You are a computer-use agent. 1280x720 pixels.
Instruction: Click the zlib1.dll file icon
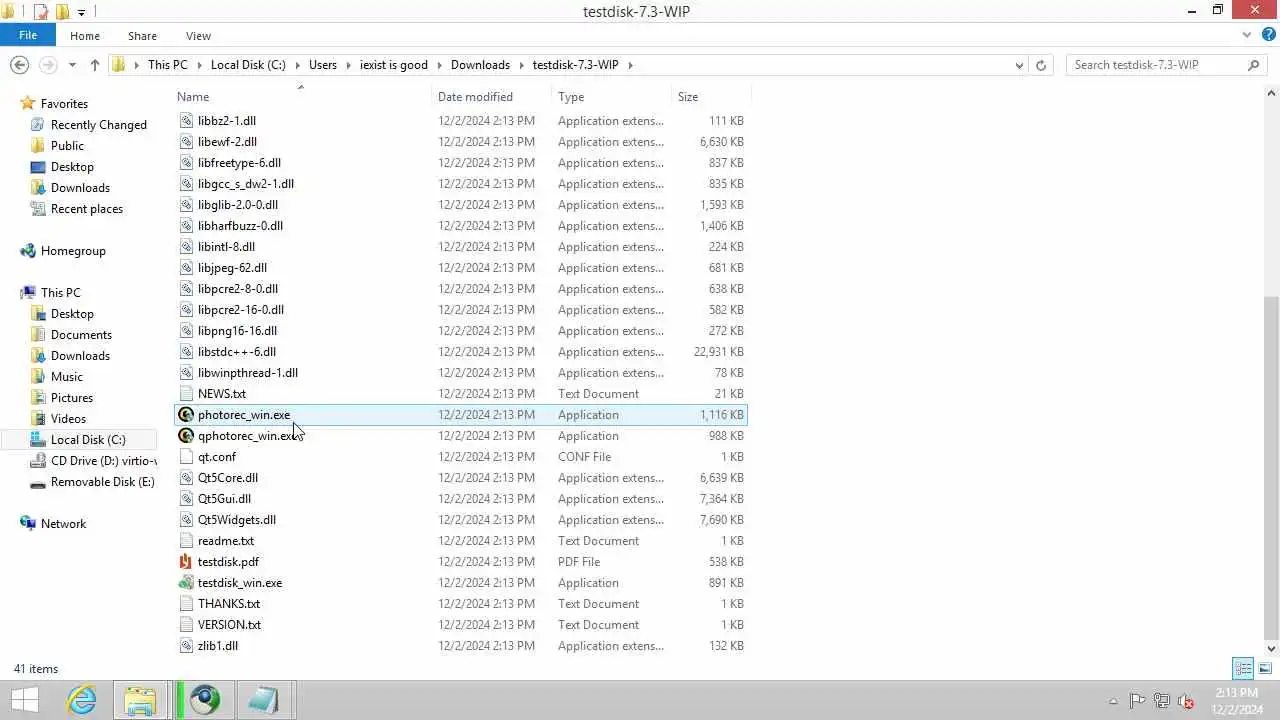tap(186, 646)
